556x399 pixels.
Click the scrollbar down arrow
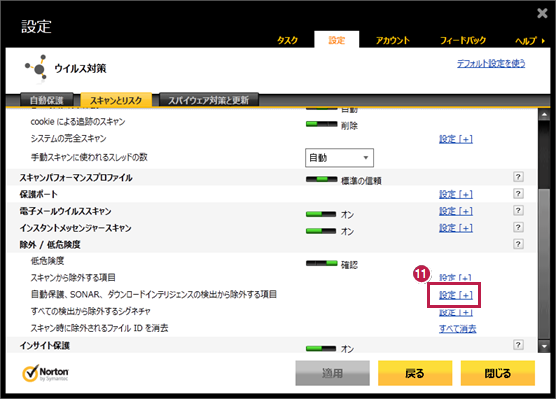(544, 346)
